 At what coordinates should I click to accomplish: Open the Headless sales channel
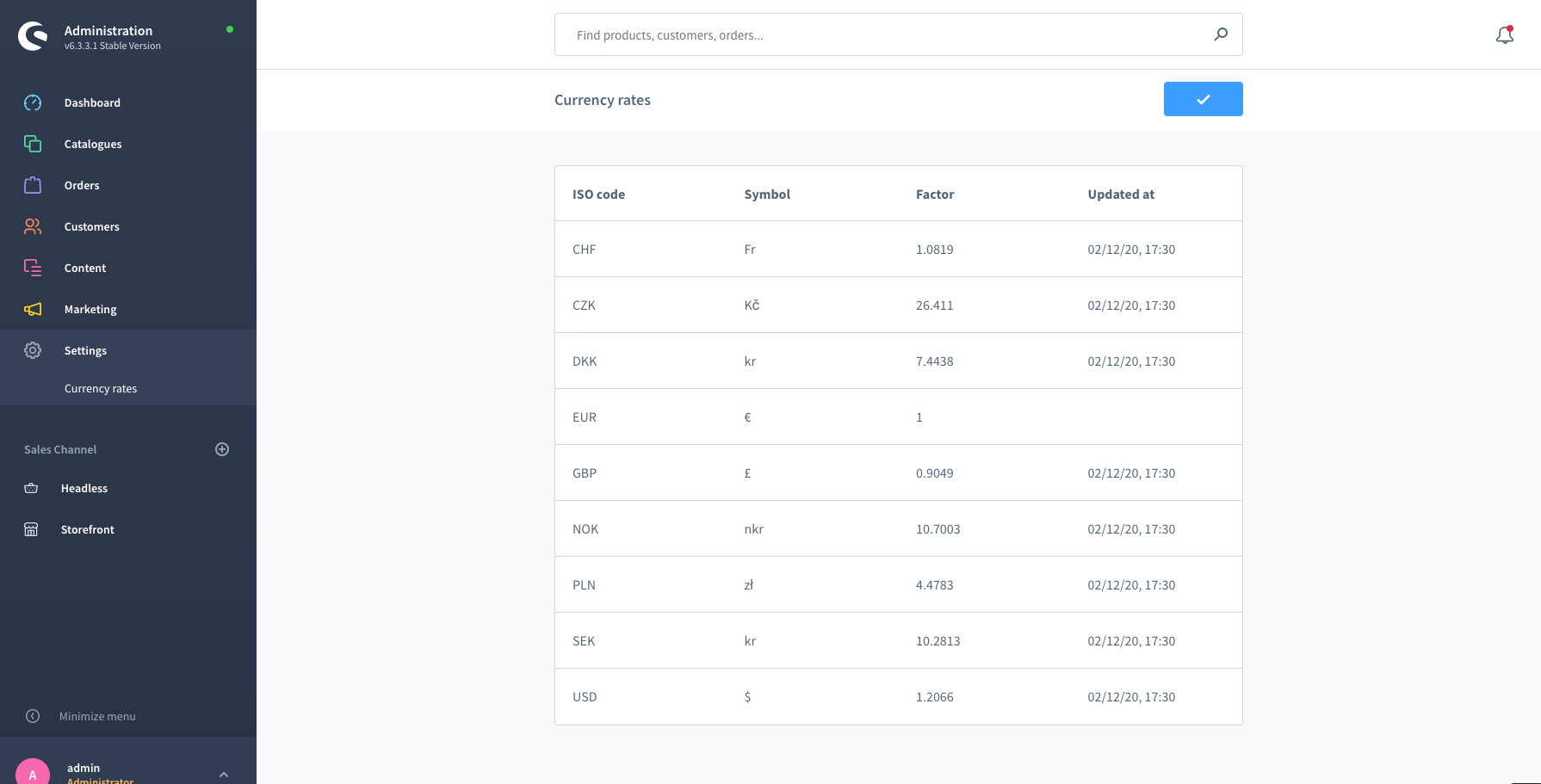[x=84, y=488]
